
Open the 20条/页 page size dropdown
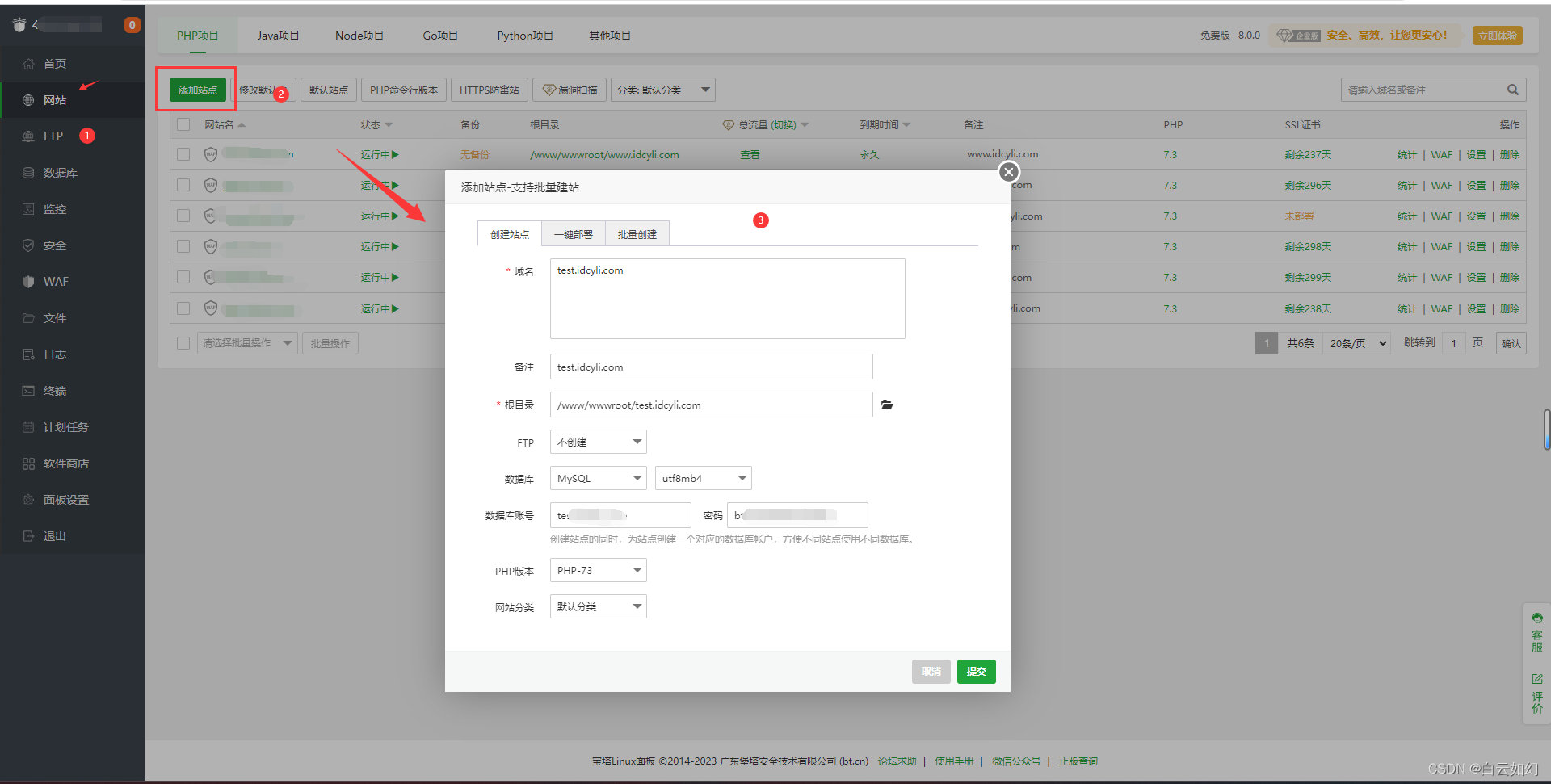(1356, 343)
